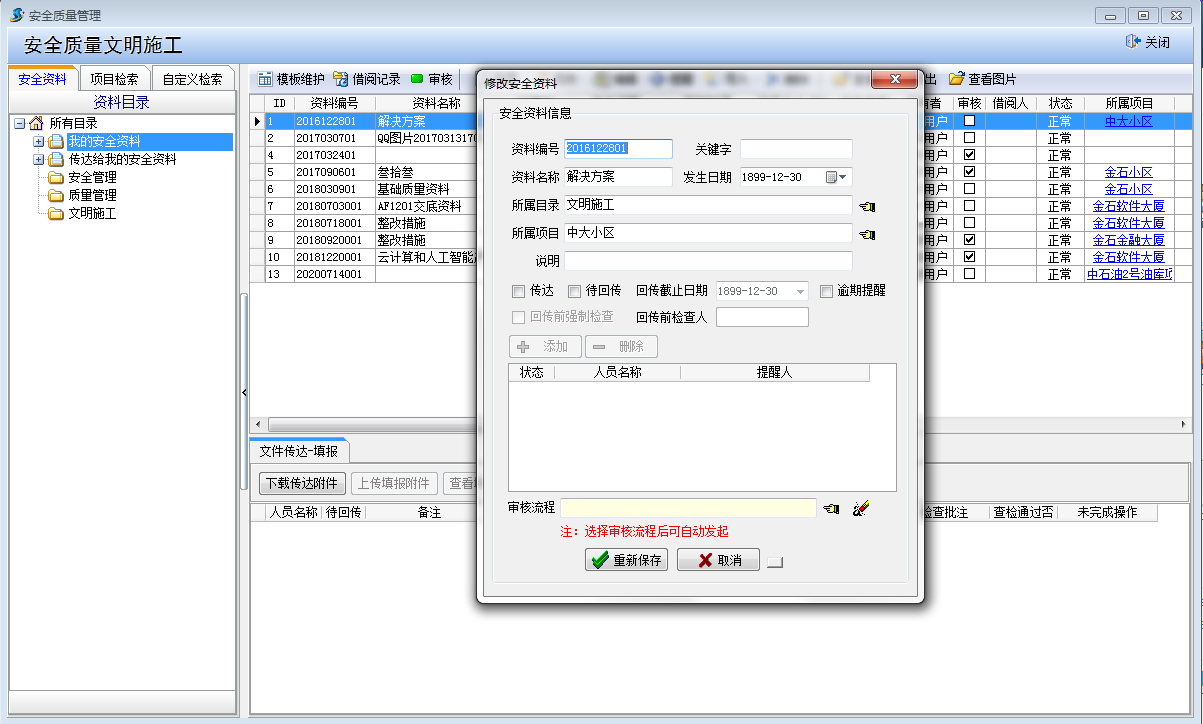Tick the 待回传 checkbox
Viewport: 1203px width, 724px height.
(x=574, y=292)
